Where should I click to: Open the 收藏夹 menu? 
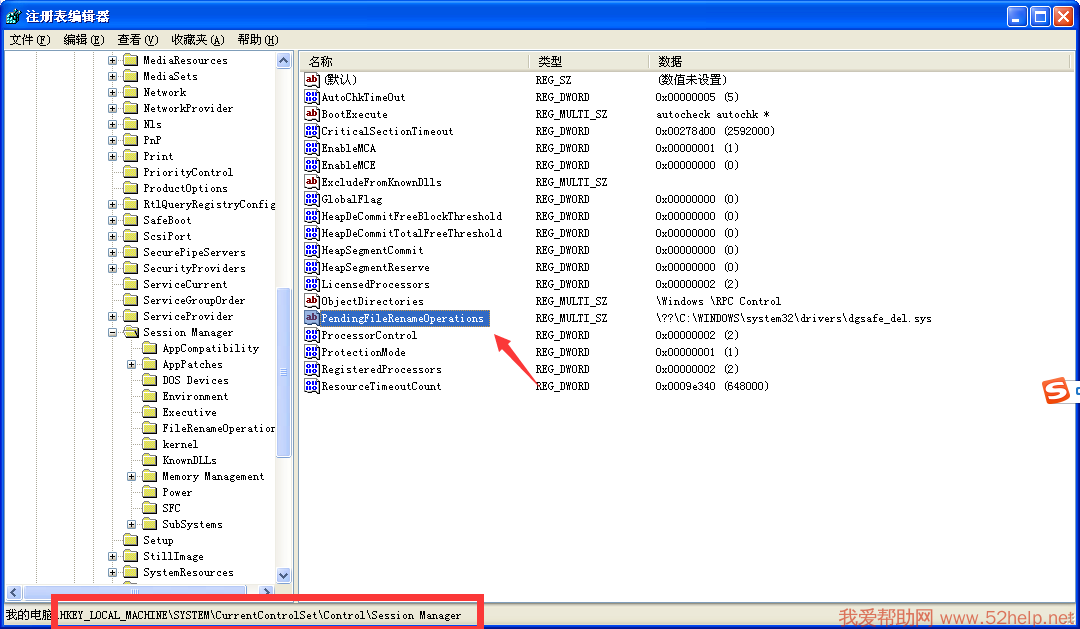(x=197, y=39)
